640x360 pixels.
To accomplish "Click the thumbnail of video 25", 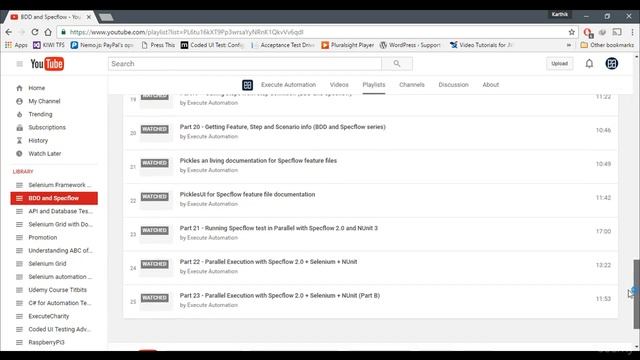I will click(156, 301).
